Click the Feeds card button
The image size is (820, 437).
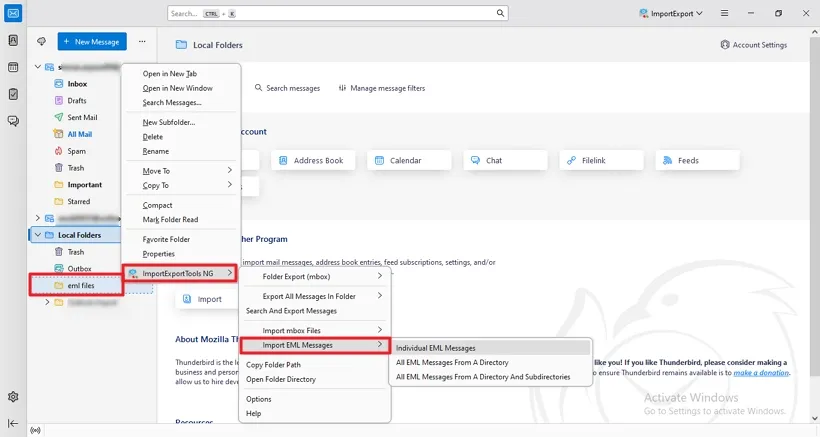pos(697,160)
